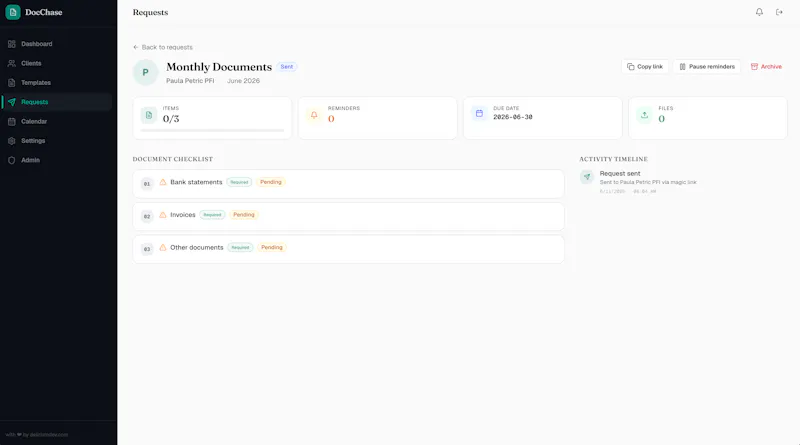800x445 pixels.
Task: Click the Requests paper-plane icon
Action: point(12,102)
